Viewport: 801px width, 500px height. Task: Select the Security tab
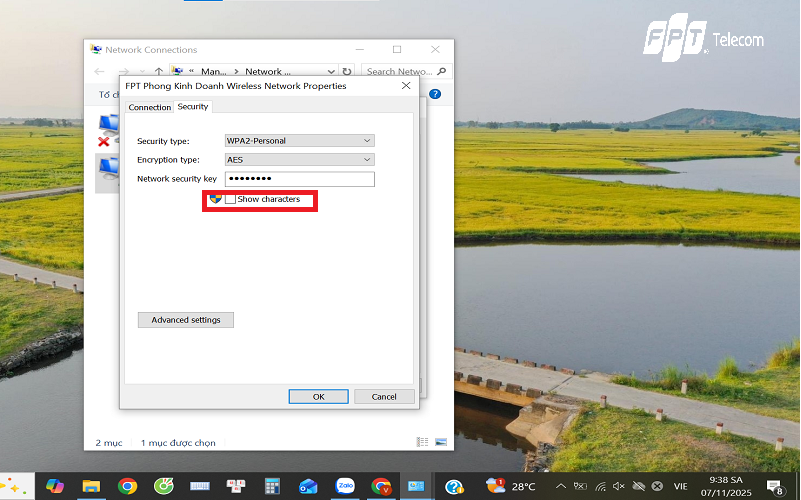(x=193, y=106)
